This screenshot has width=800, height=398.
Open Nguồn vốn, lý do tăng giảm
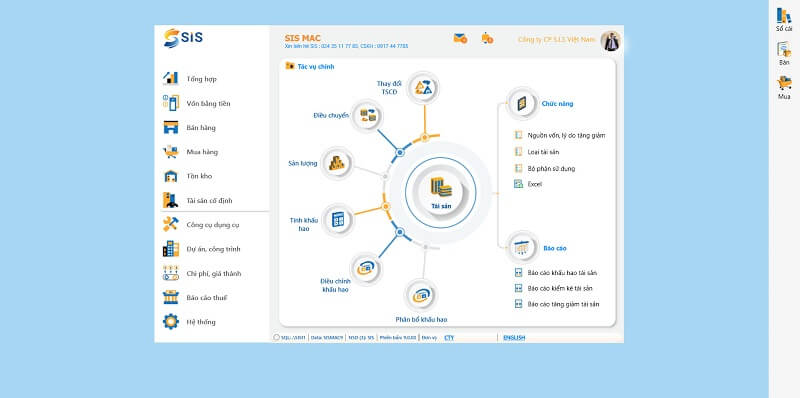click(x=560, y=136)
